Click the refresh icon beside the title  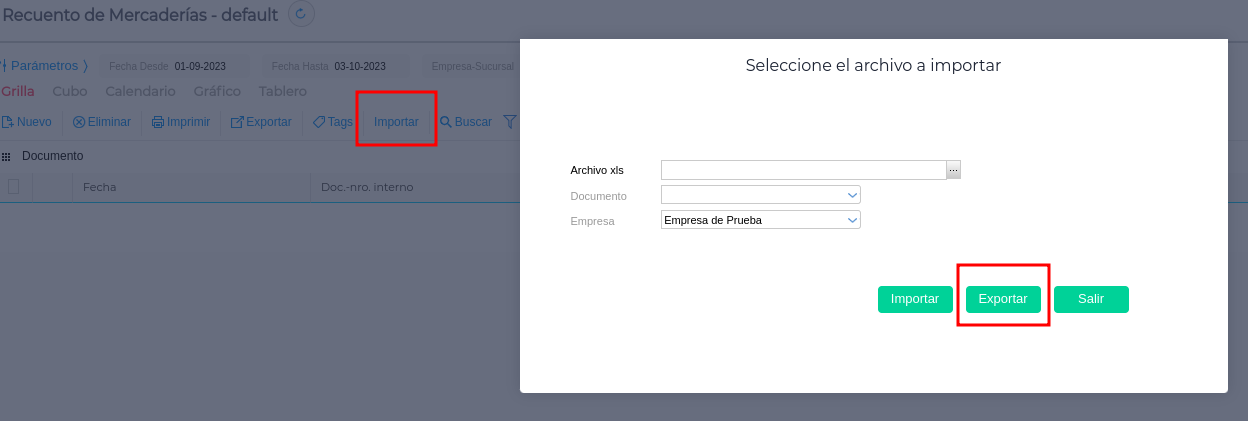click(301, 14)
